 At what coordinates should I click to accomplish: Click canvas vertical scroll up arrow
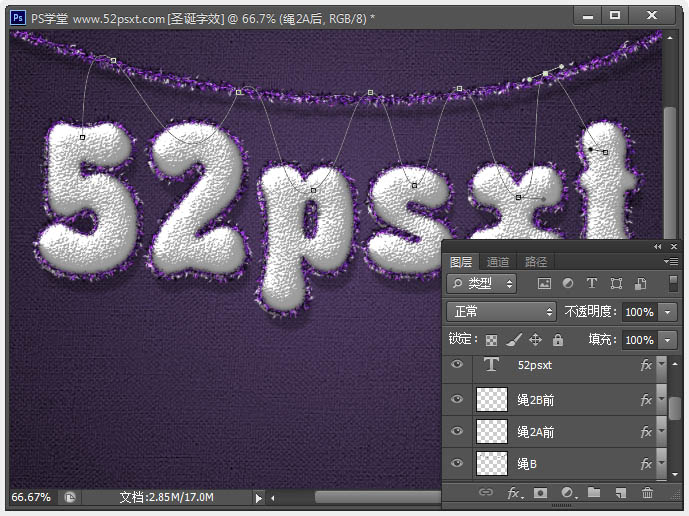[670, 38]
